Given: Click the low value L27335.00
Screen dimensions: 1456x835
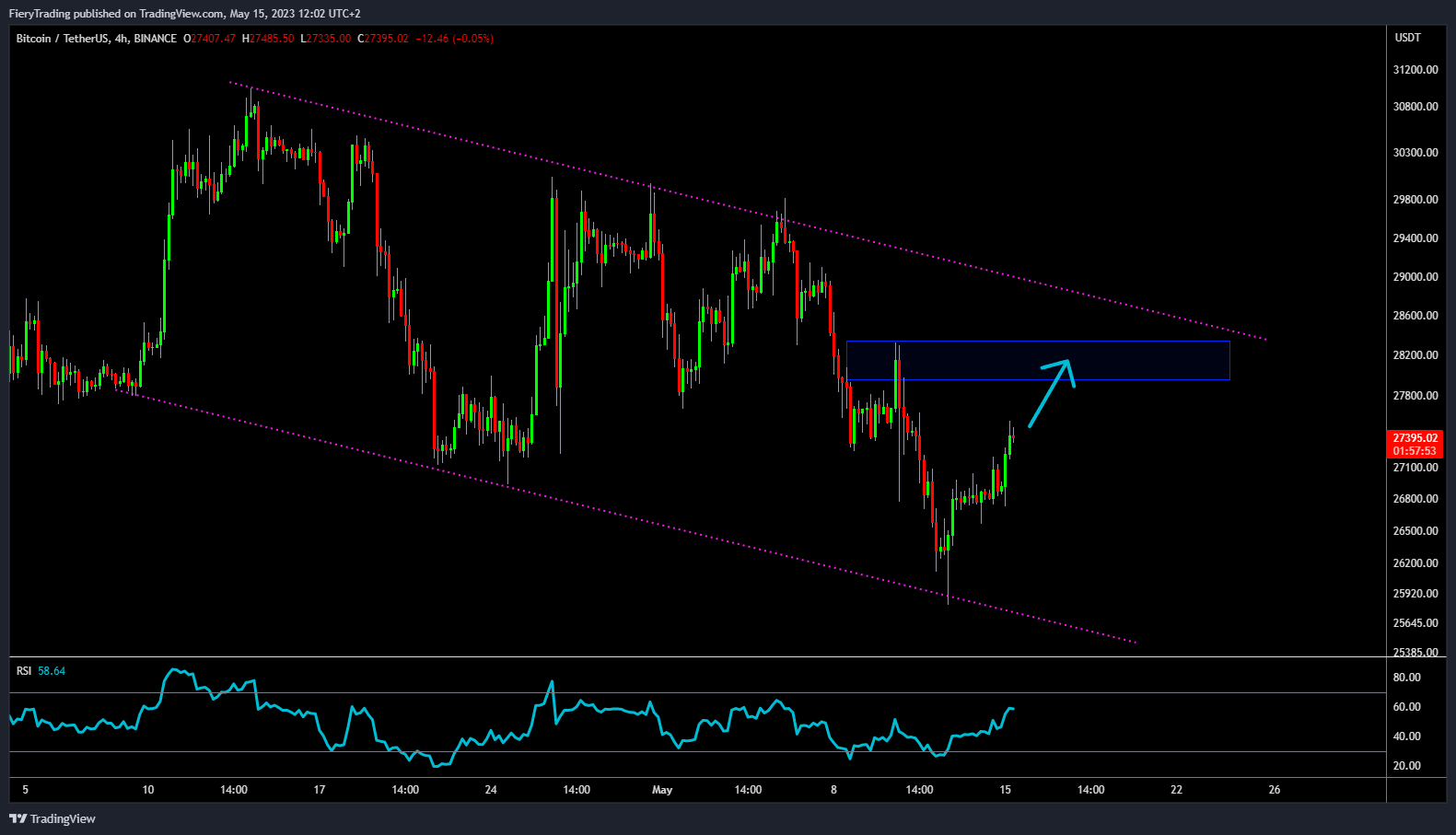Looking at the screenshot, I should click(326, 39).
